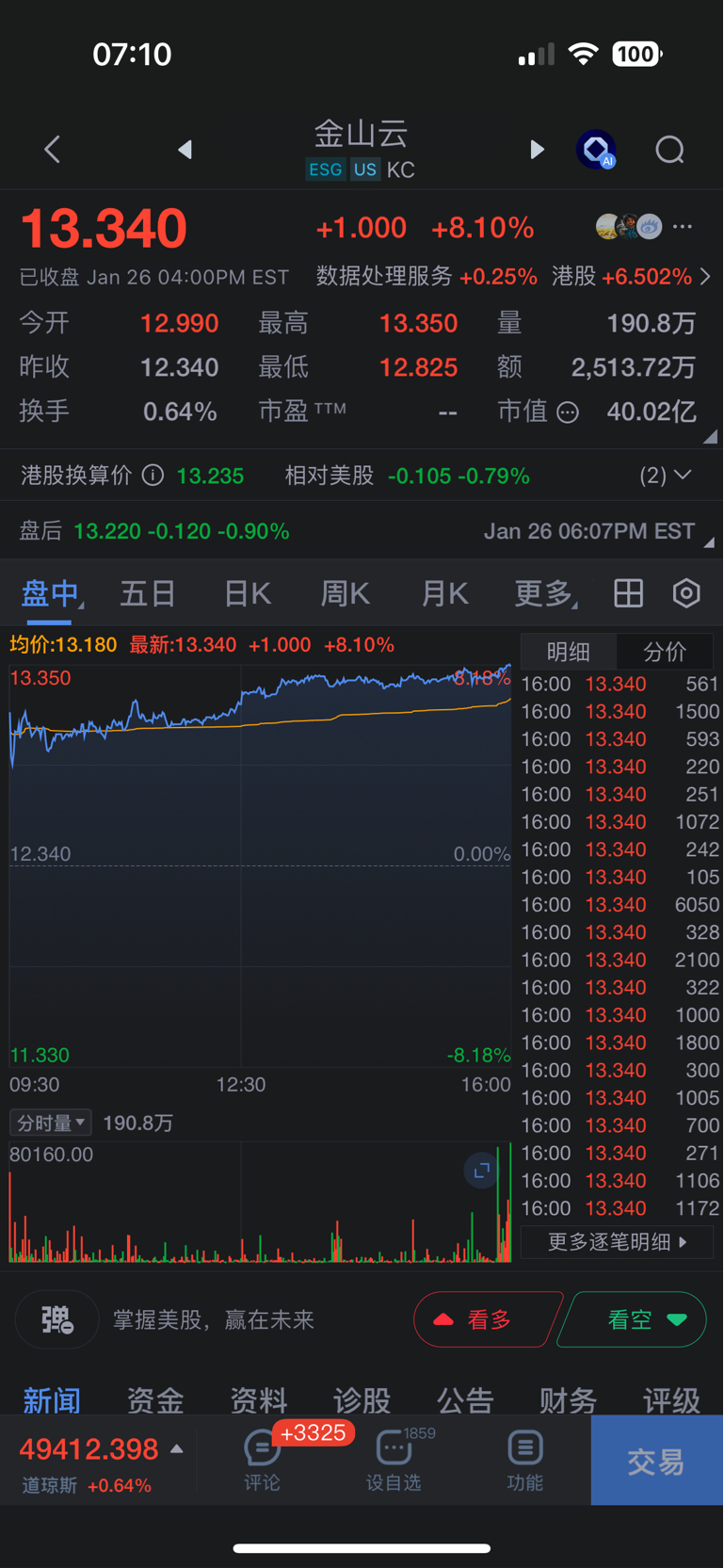Tap the back chevron in header

(x=53, y=149)
